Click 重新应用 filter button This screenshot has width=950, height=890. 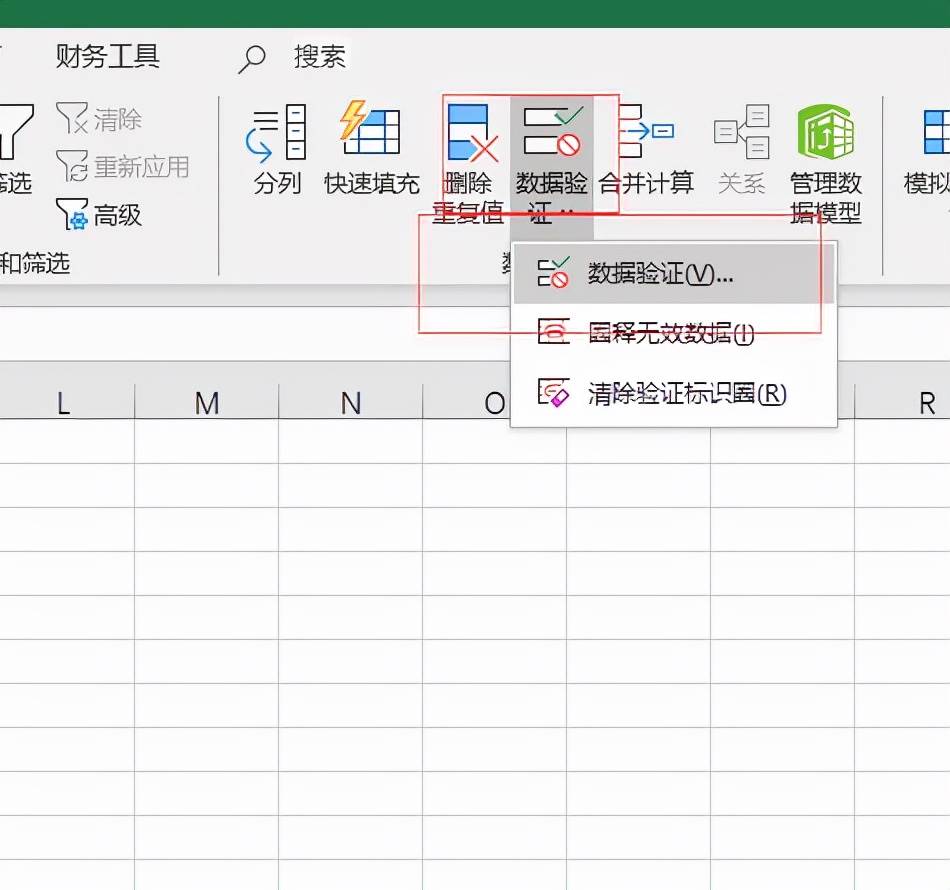[123, 166]
